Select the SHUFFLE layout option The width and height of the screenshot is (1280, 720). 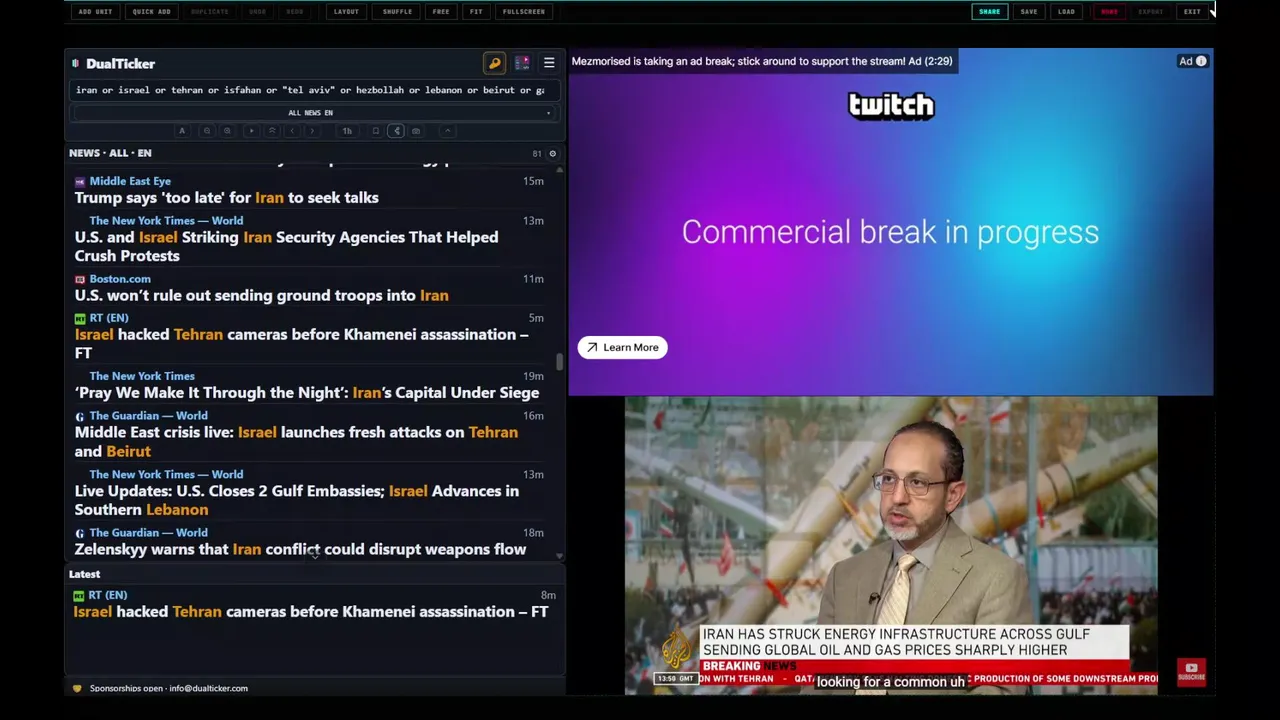pyautogui.click(x=397, y=12)
